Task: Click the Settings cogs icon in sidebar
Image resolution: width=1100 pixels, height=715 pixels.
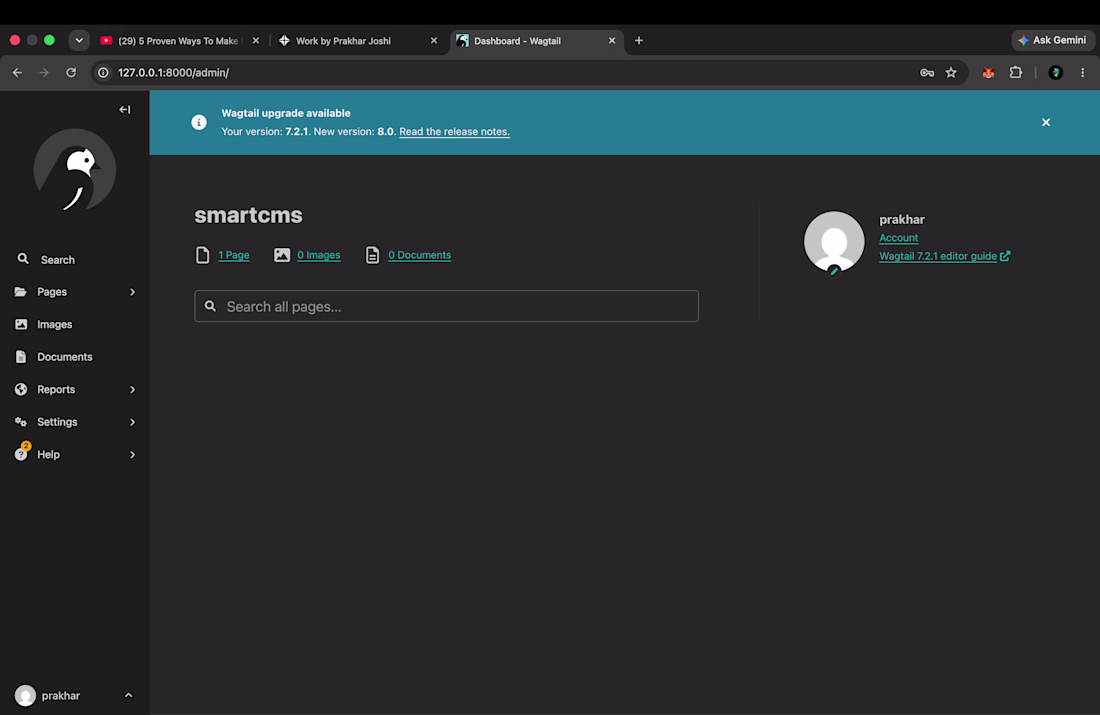Action: pos(21,422)
